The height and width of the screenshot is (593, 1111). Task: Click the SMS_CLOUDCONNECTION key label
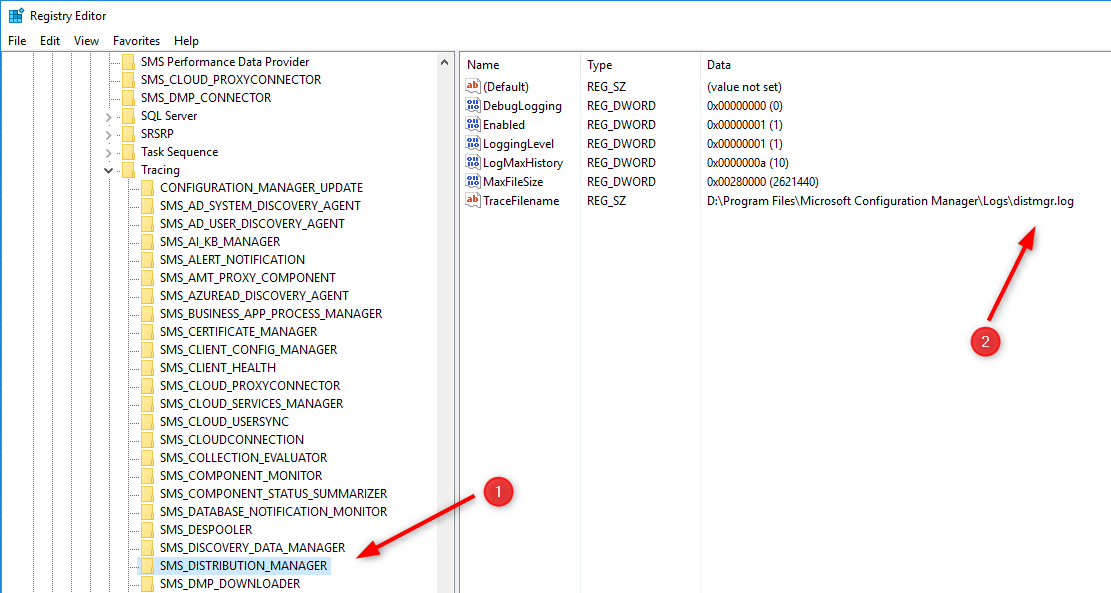pos(232,440)
